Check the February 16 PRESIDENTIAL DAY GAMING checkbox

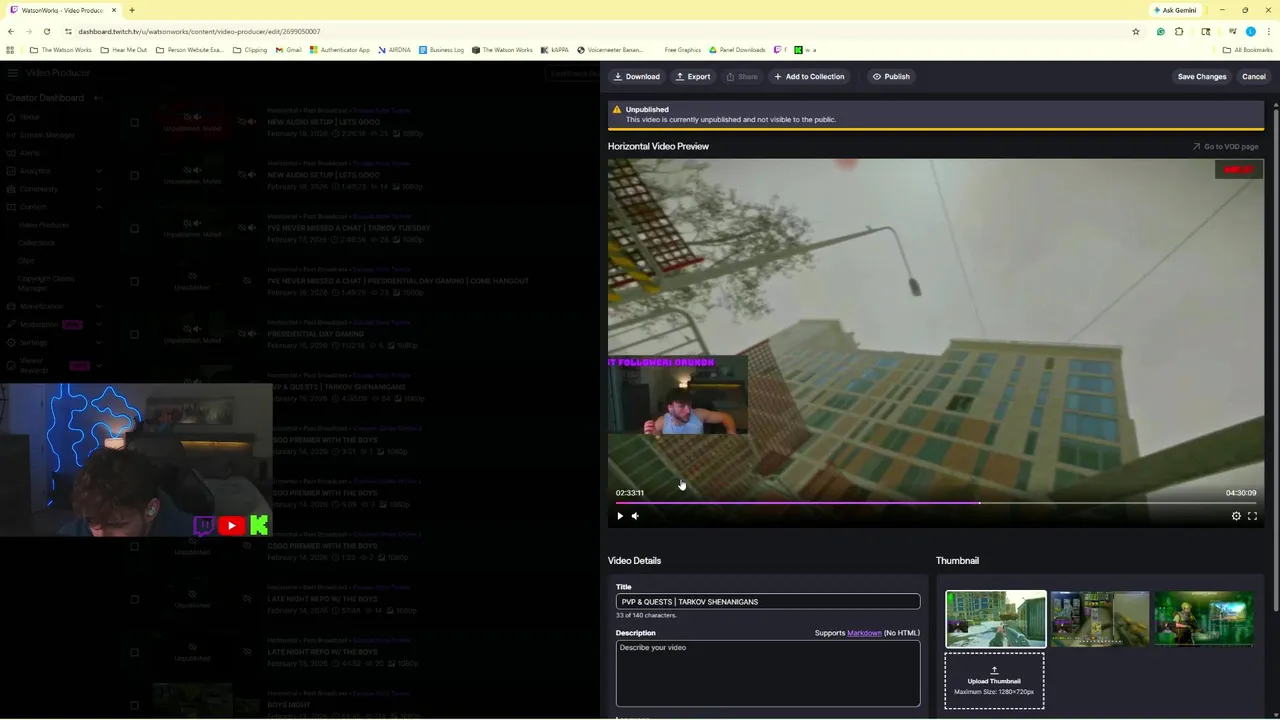click(x=134, y=334)
